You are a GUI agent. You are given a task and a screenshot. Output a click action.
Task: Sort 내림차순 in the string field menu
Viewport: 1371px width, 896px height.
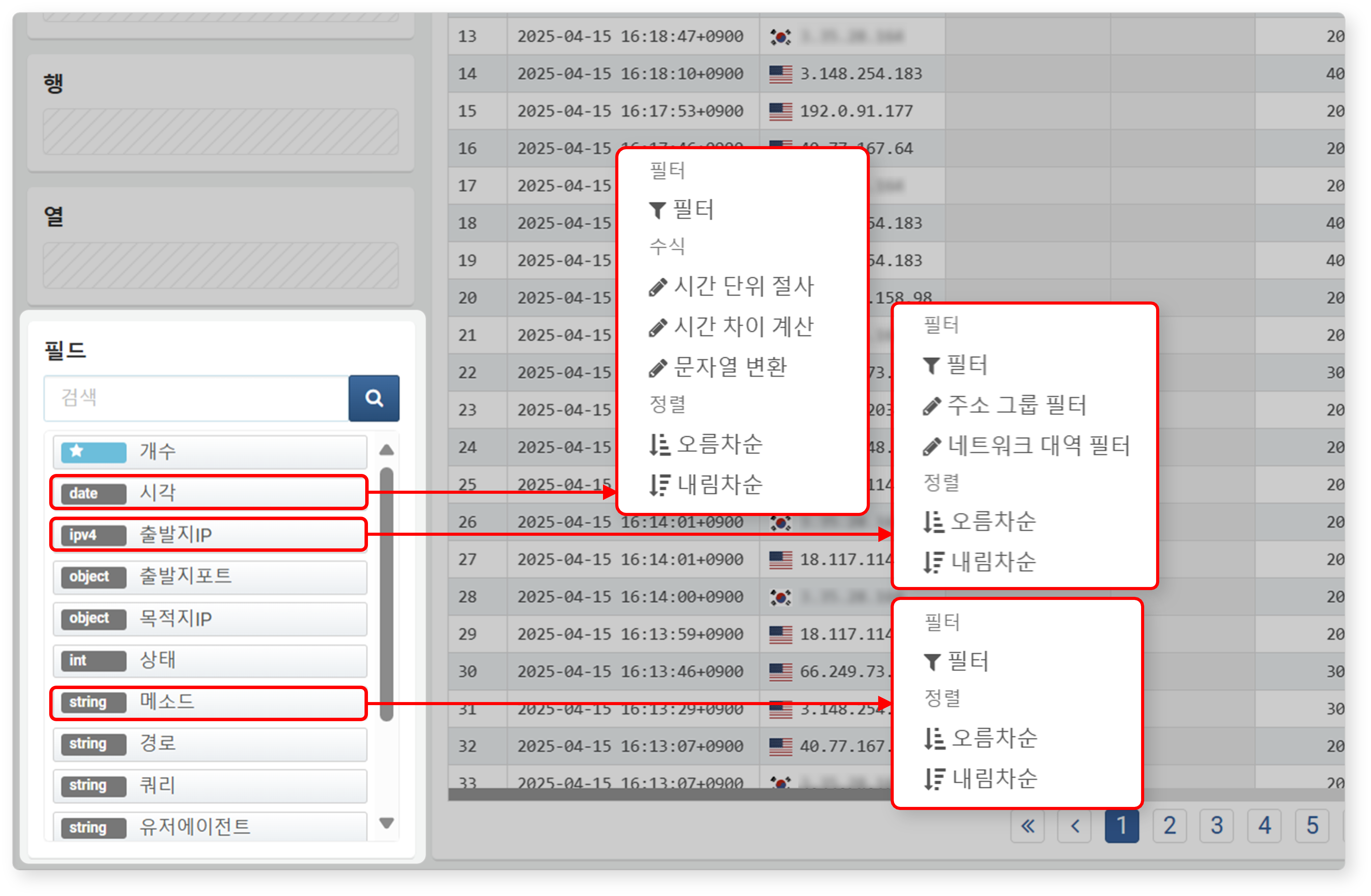click(x=981, y=779)
